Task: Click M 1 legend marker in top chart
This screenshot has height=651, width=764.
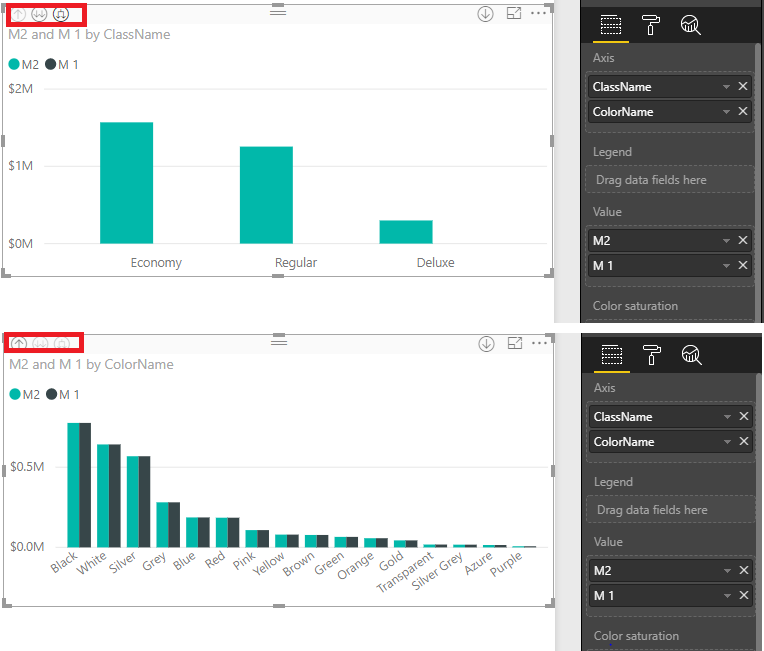Action: [x=51, y=64]
